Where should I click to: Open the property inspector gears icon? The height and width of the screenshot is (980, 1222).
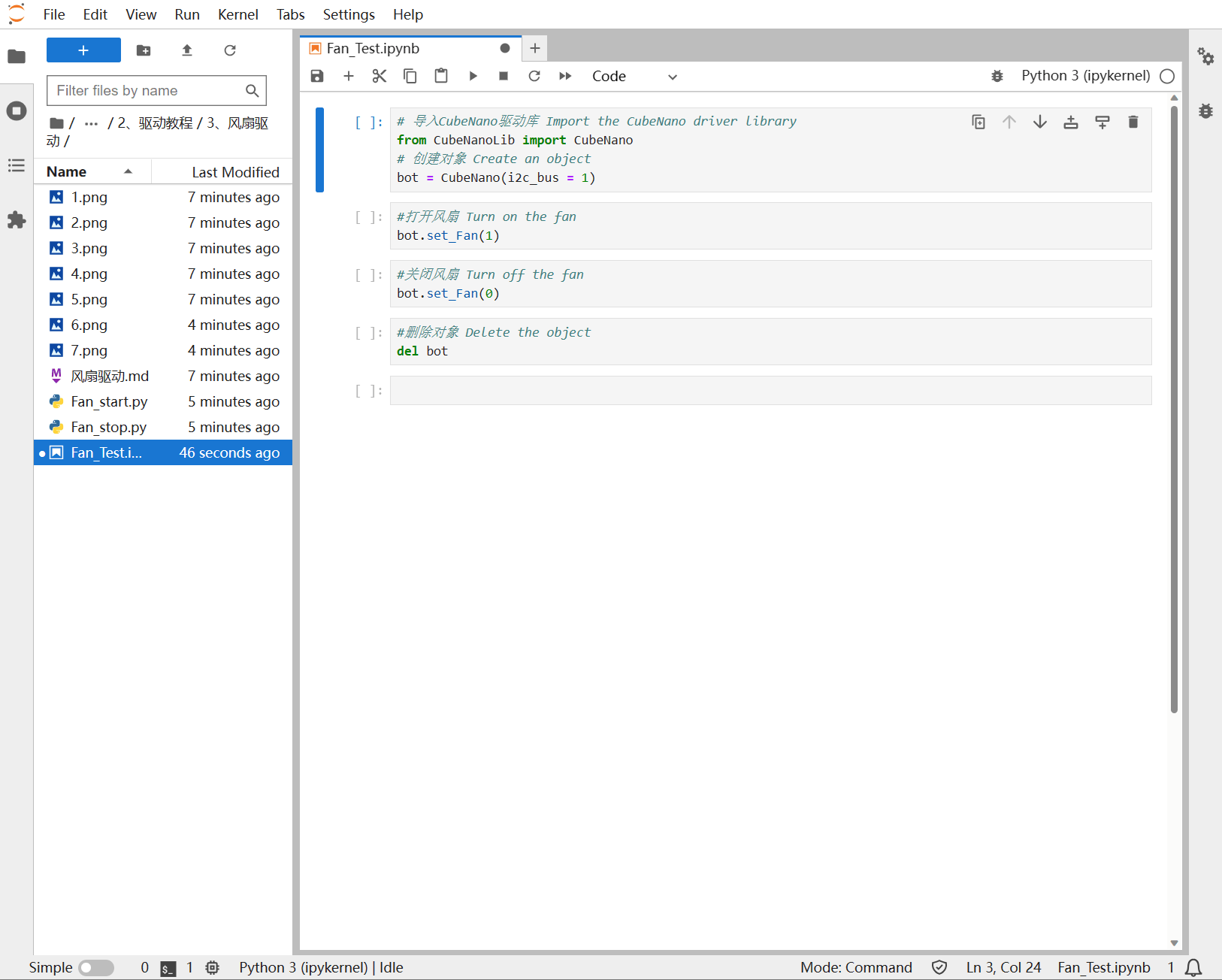1205,56
